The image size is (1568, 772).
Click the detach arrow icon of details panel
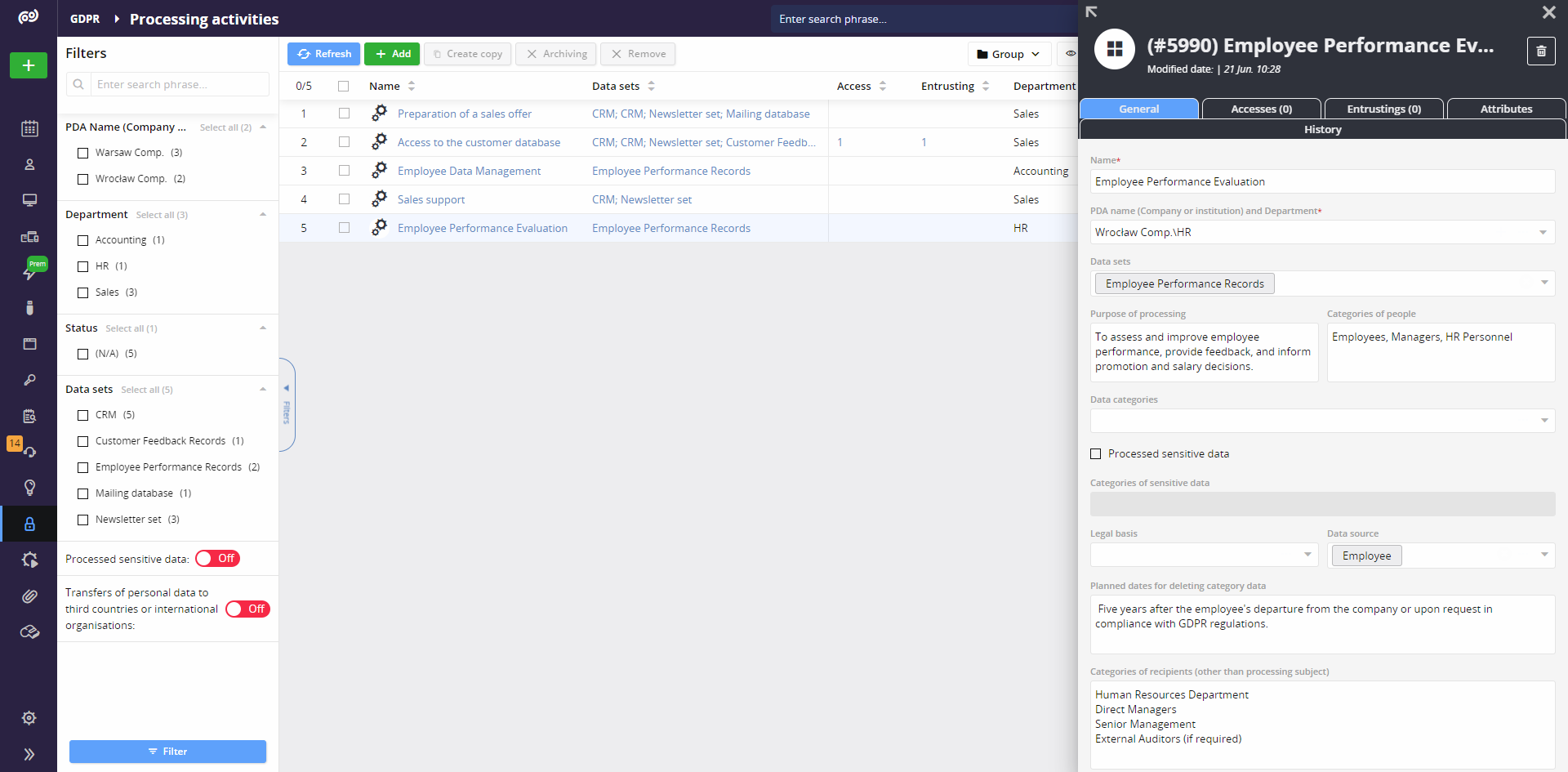tap(1091, 11)
